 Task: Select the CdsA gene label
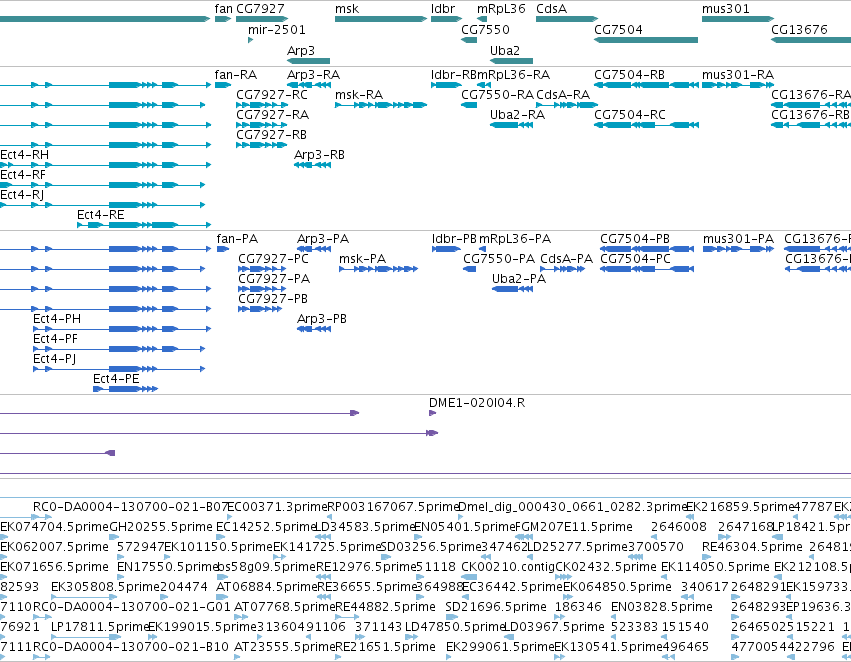pos(551,9)
